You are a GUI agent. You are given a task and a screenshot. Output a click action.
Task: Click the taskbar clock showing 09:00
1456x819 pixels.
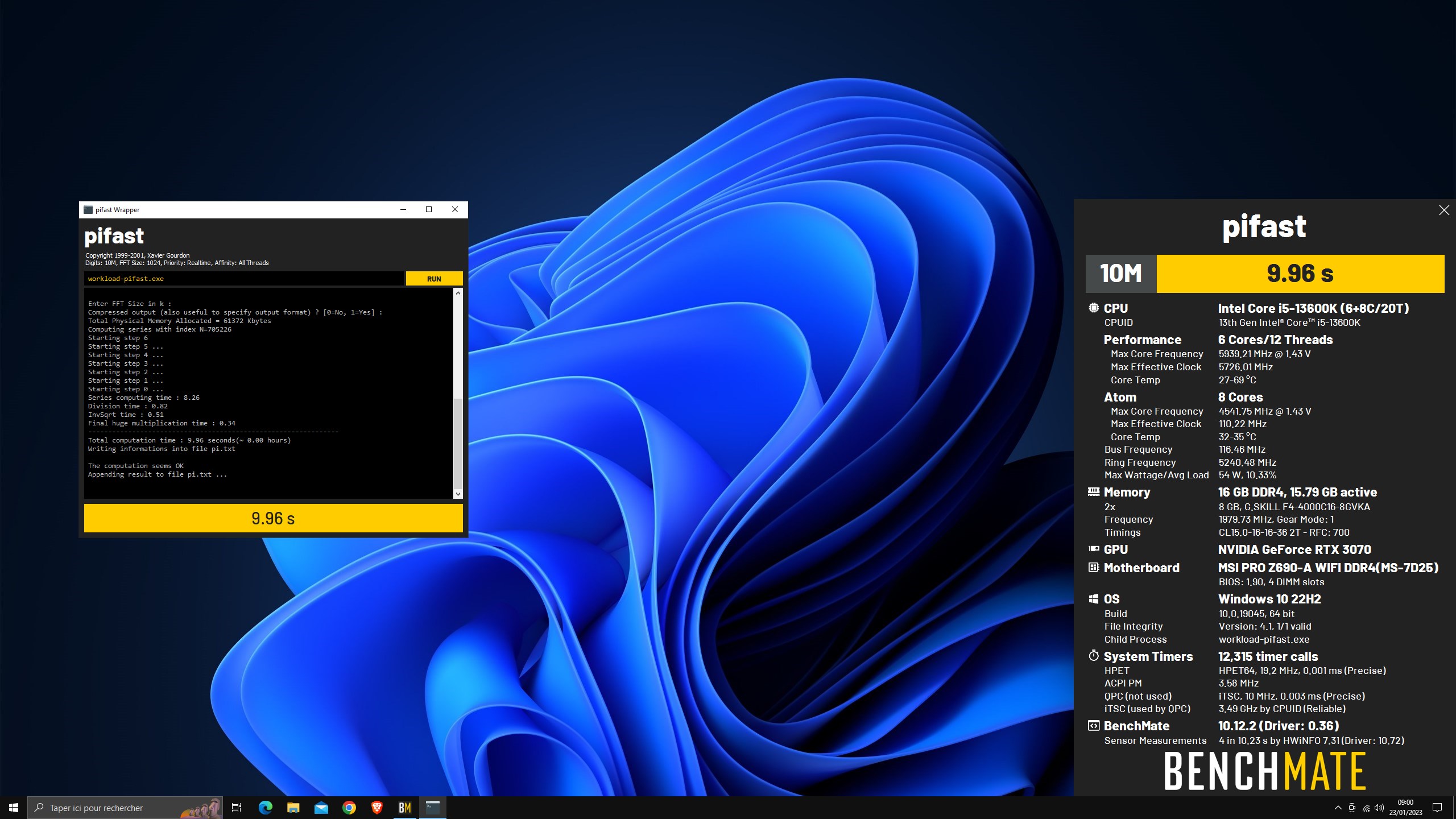coord(1405,808)
